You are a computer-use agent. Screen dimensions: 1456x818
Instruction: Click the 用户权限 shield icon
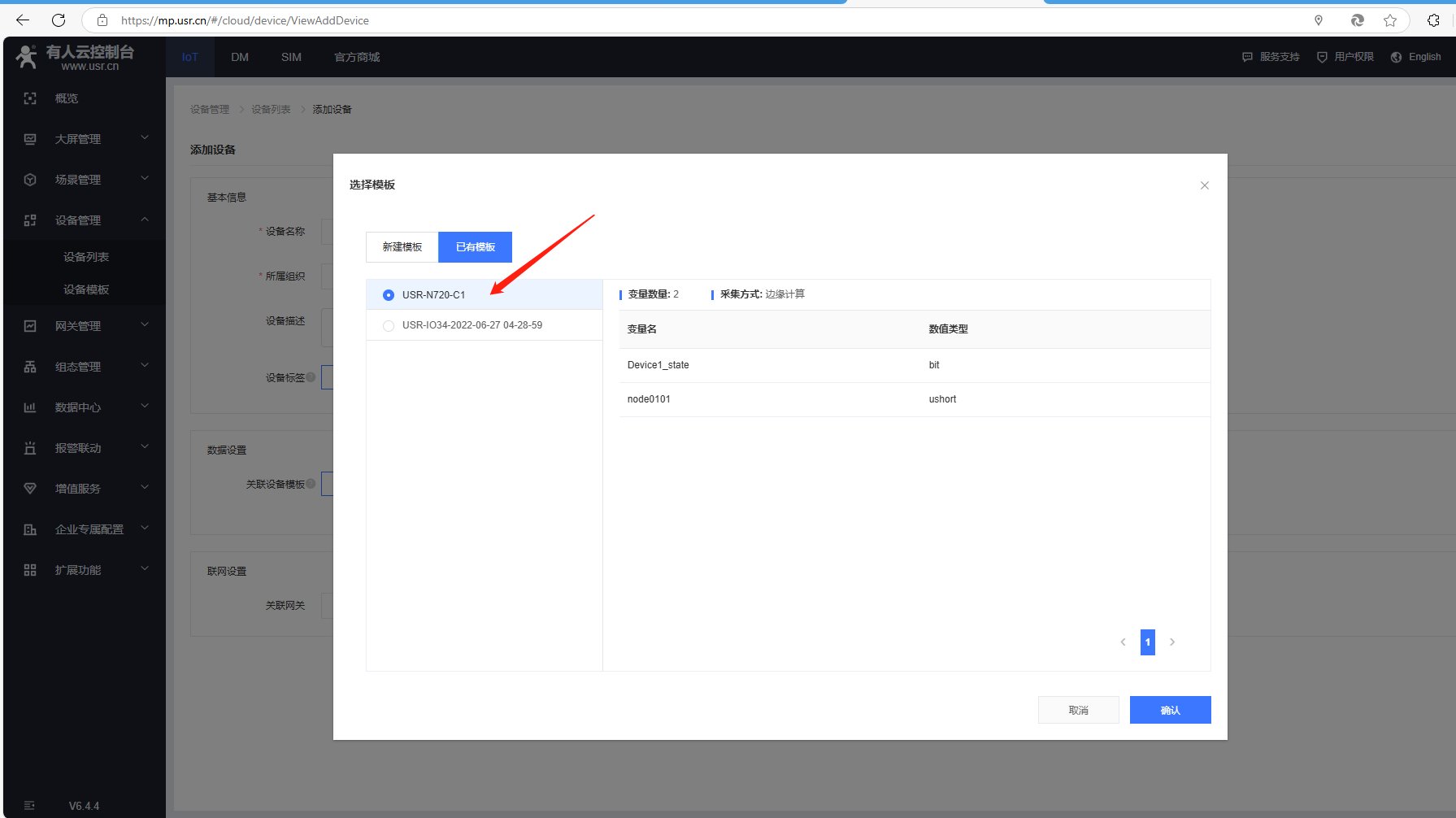click(x=1322, y=57)
